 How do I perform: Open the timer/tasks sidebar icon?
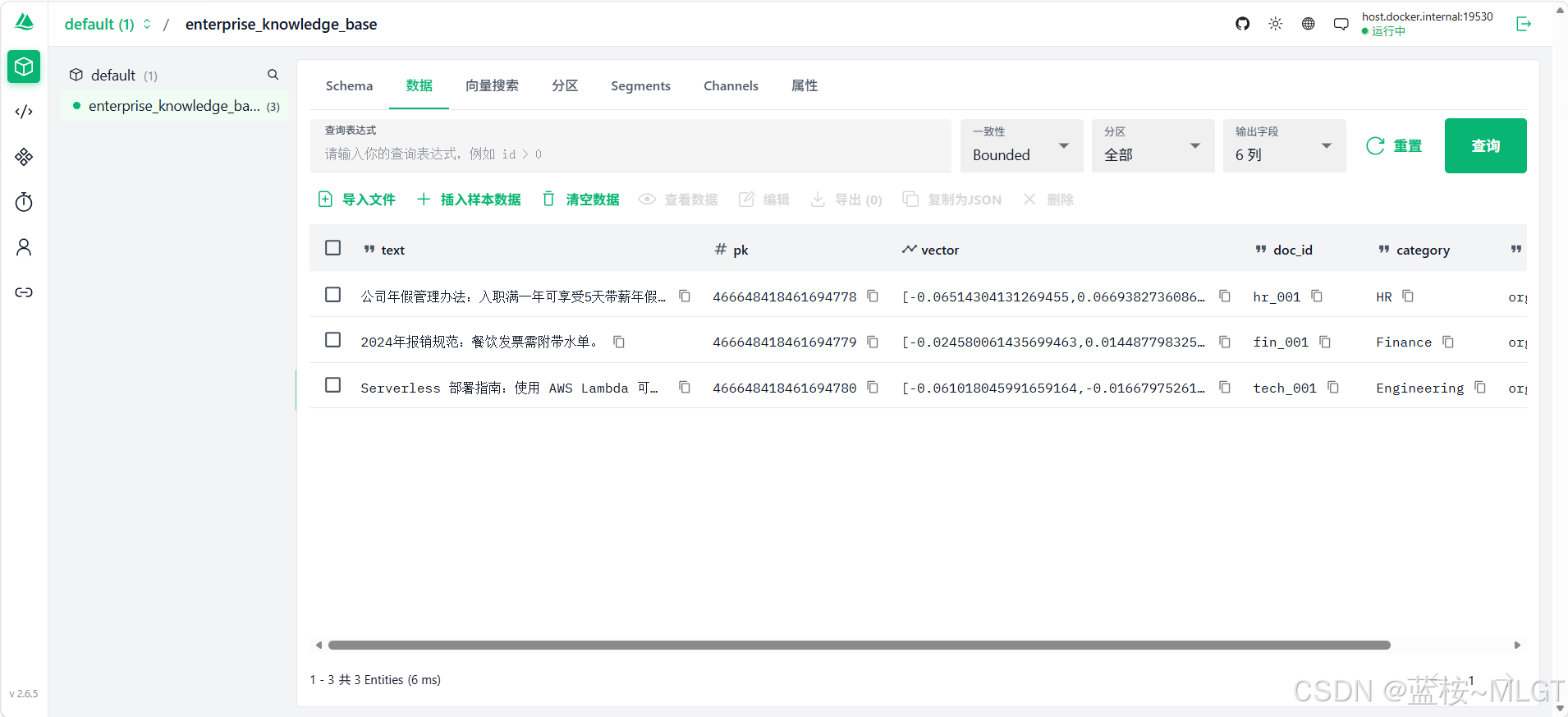coord(24,202)
